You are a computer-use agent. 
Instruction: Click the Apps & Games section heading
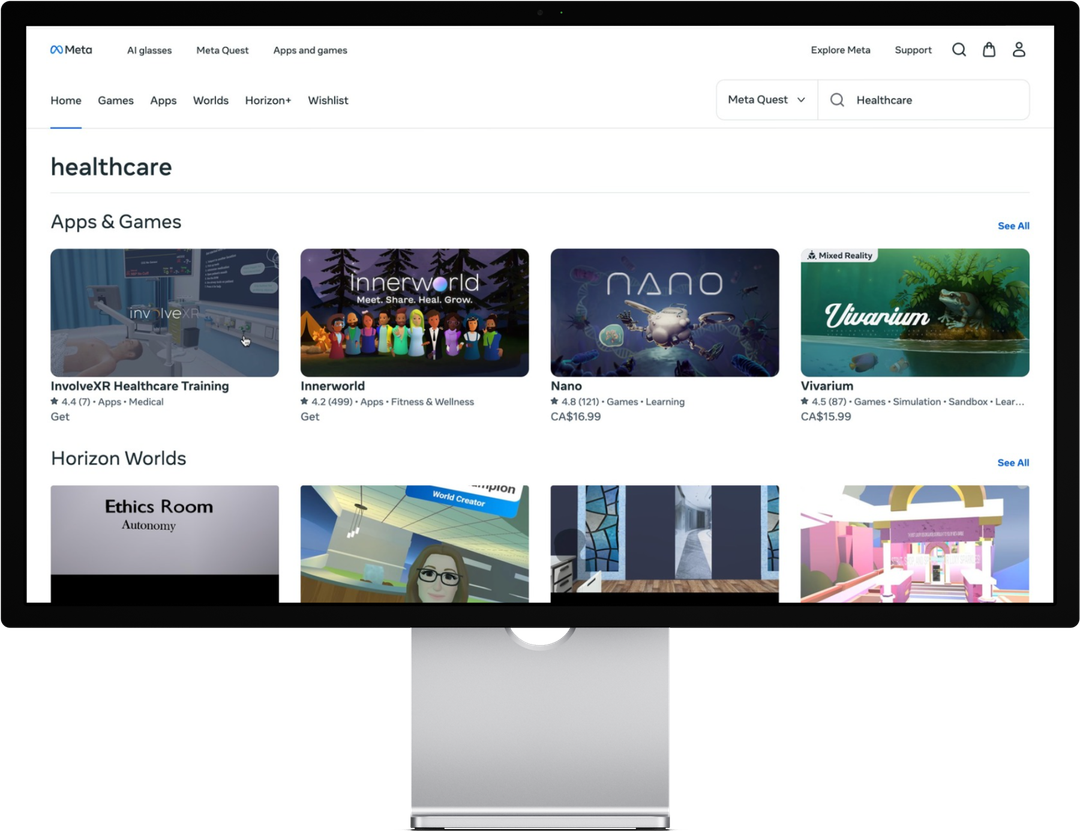point(116,222)
